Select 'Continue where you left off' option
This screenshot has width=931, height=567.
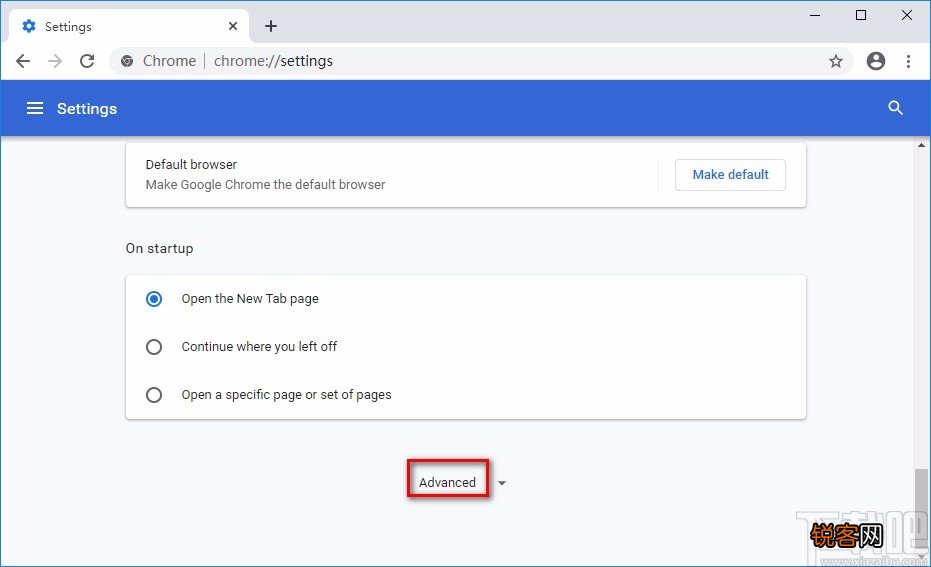point(154,347)
